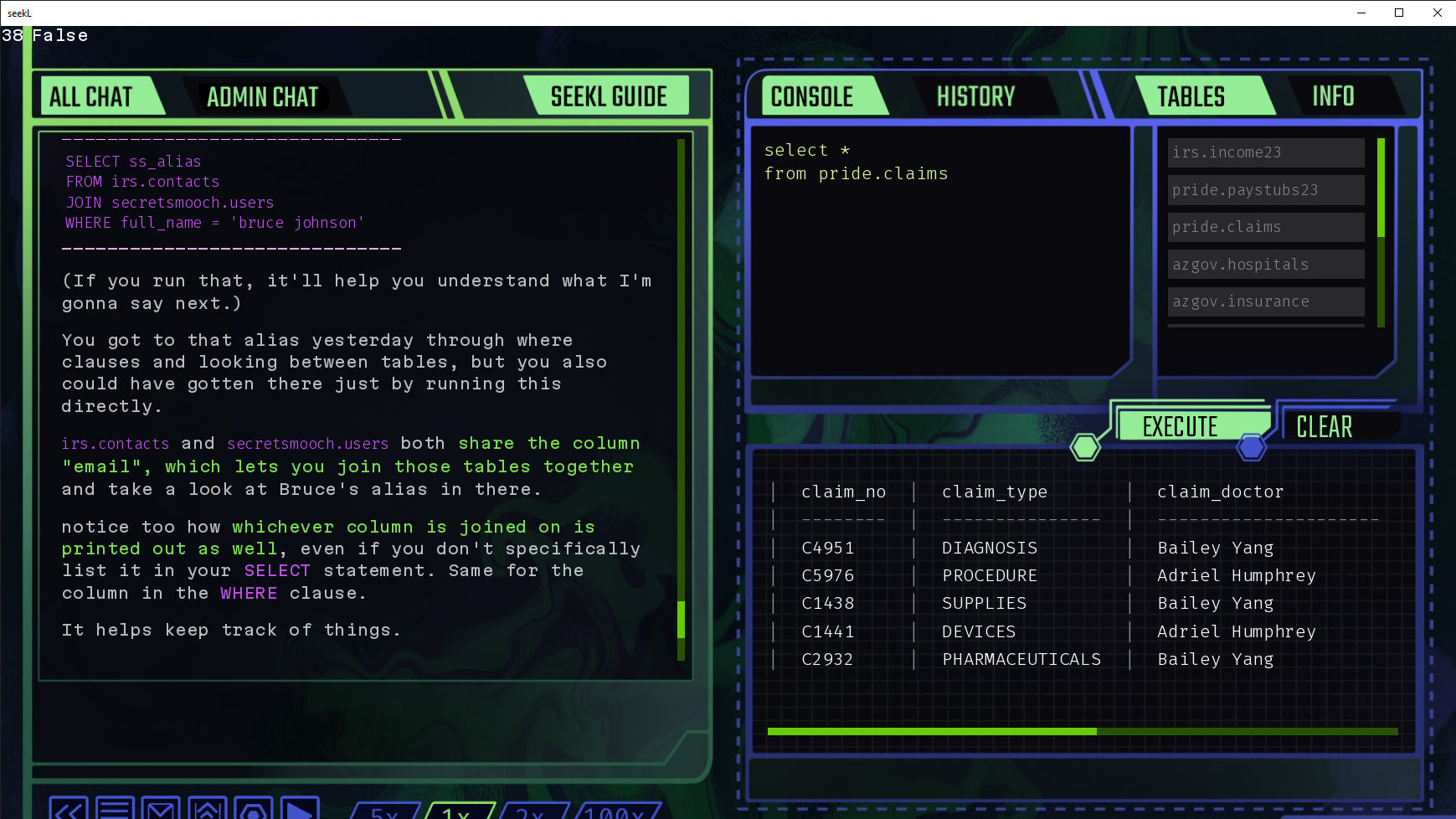Switch to the ADMIN CHAT tab
The width and height of the screenshot is (1456, 819).
[262, 97]
